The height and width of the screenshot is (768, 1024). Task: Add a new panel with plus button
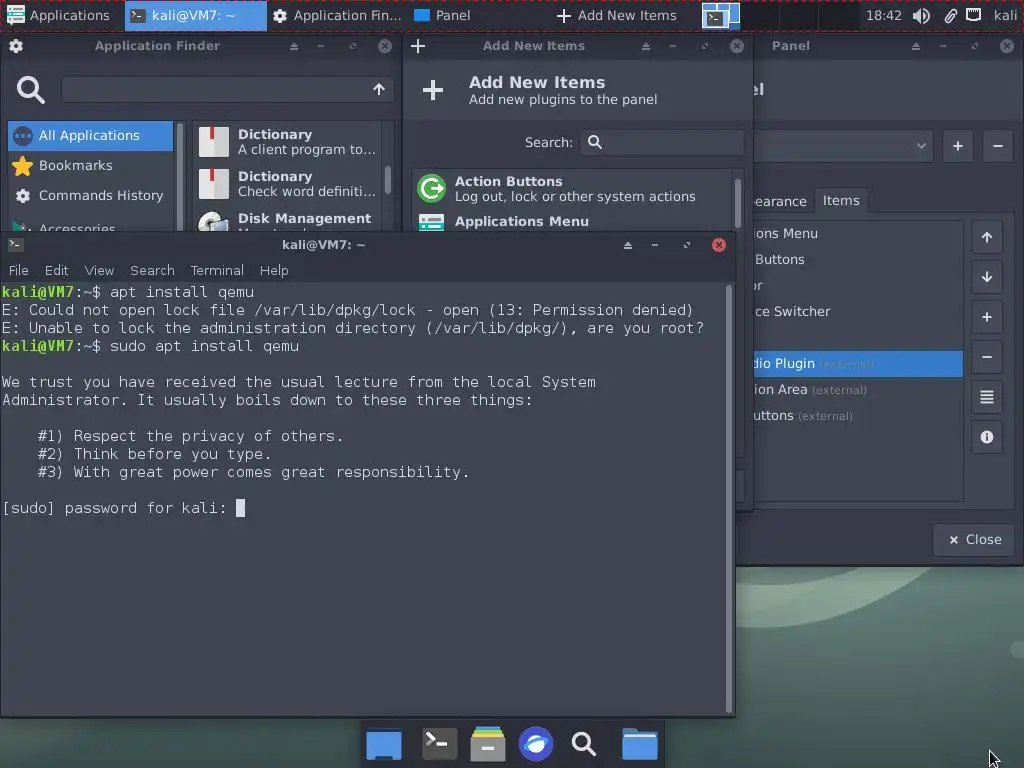tap(958, 146)
